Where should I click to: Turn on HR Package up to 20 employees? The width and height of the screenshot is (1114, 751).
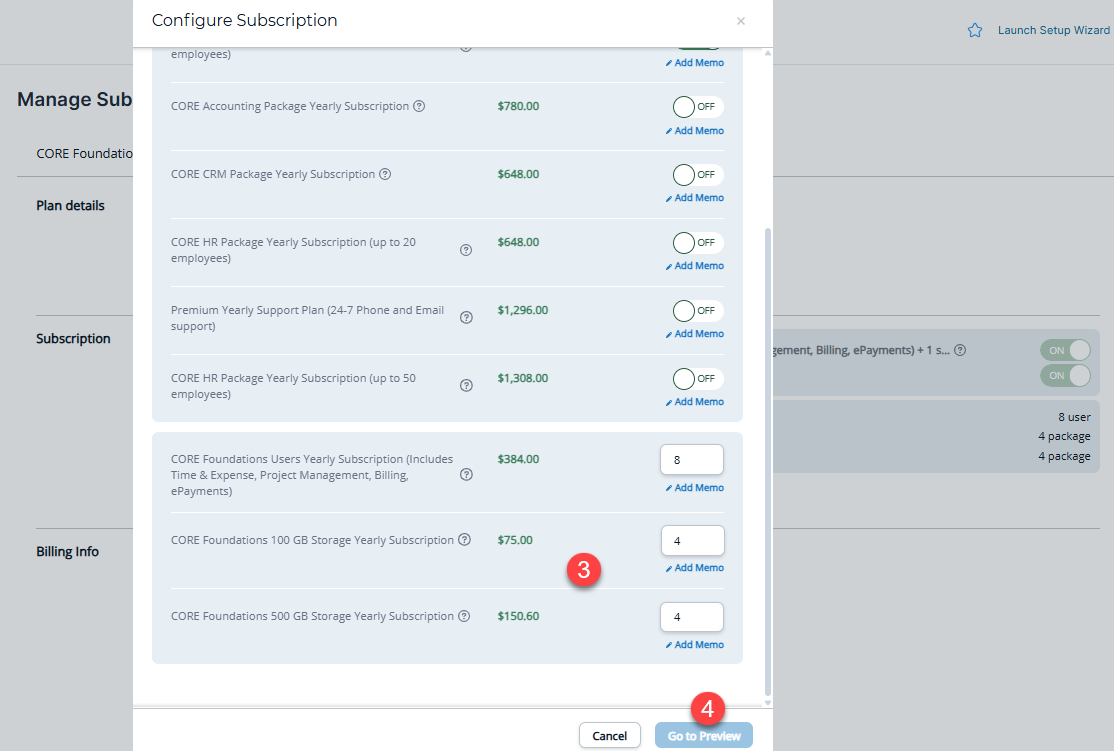[x=698, y=243]
